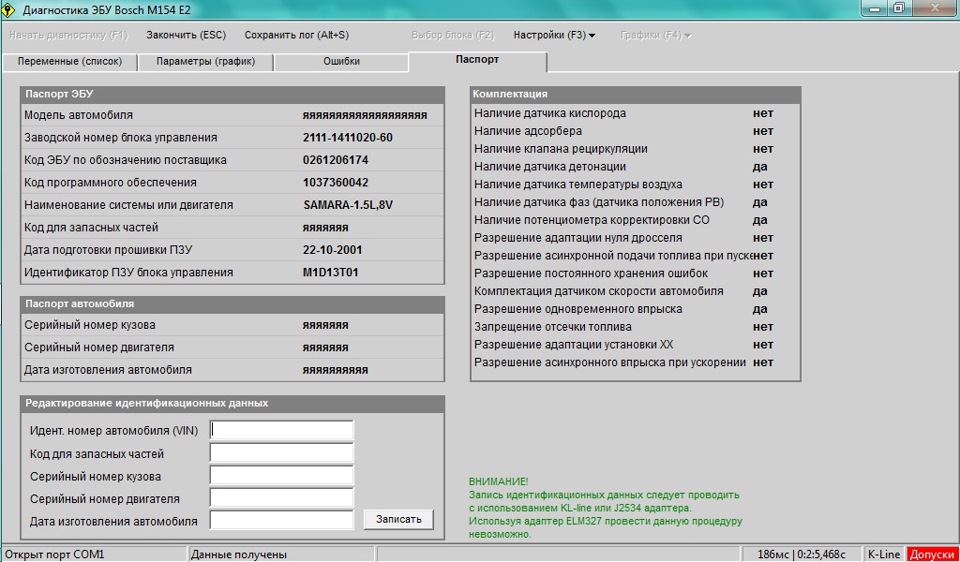Click 'Идентификатор ПЗУ блока управления' label
The height and width of the screenshot is (562, 960).
click(x=129, y=272)
